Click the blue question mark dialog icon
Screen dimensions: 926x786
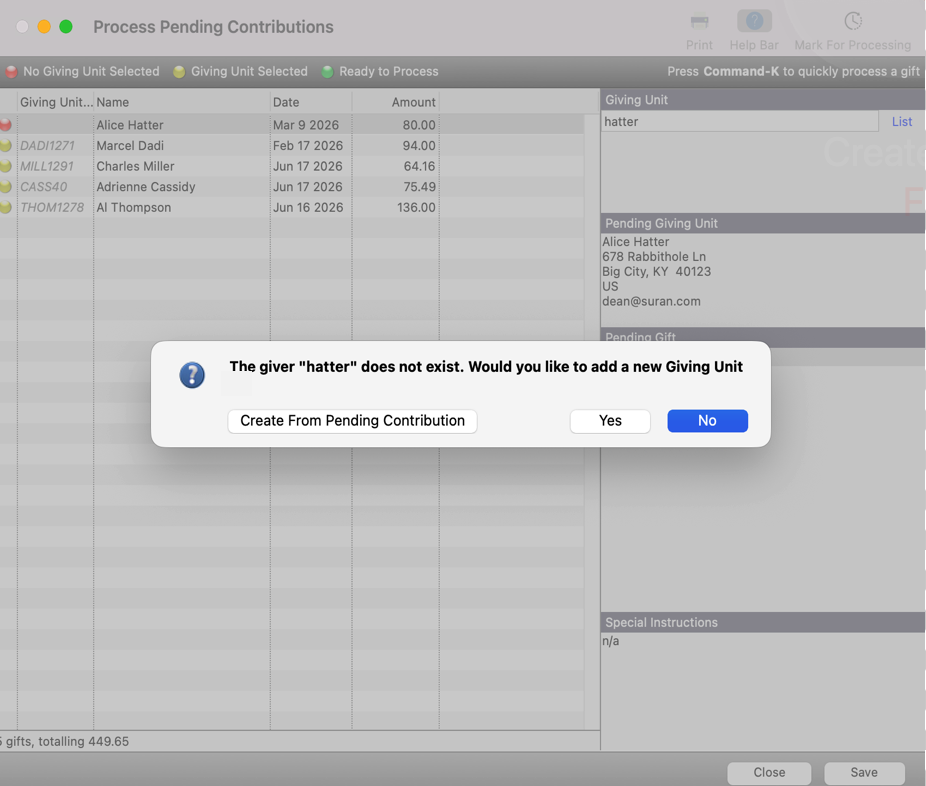point(192,375)
